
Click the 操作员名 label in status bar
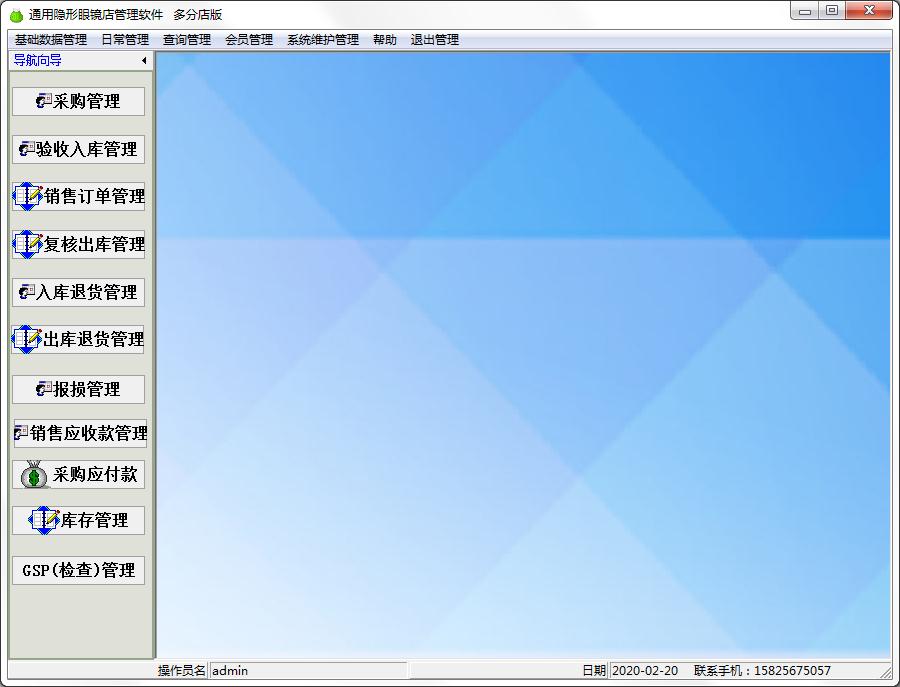181,670
